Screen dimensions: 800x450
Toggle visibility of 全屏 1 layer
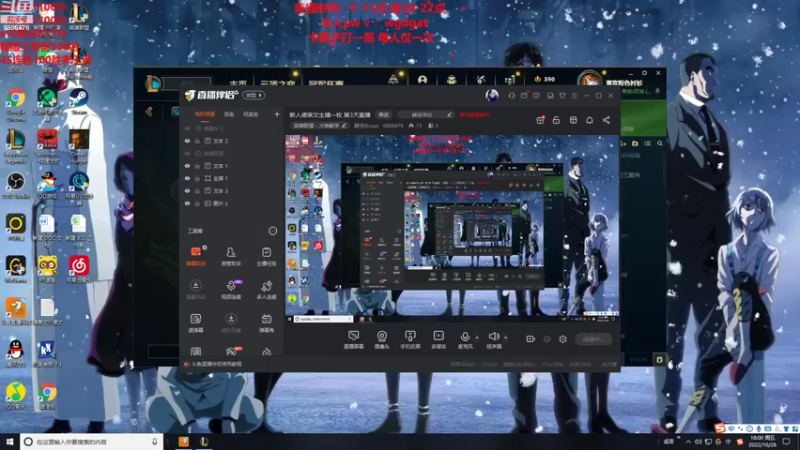pyautogui.click(x=187, y=179)
